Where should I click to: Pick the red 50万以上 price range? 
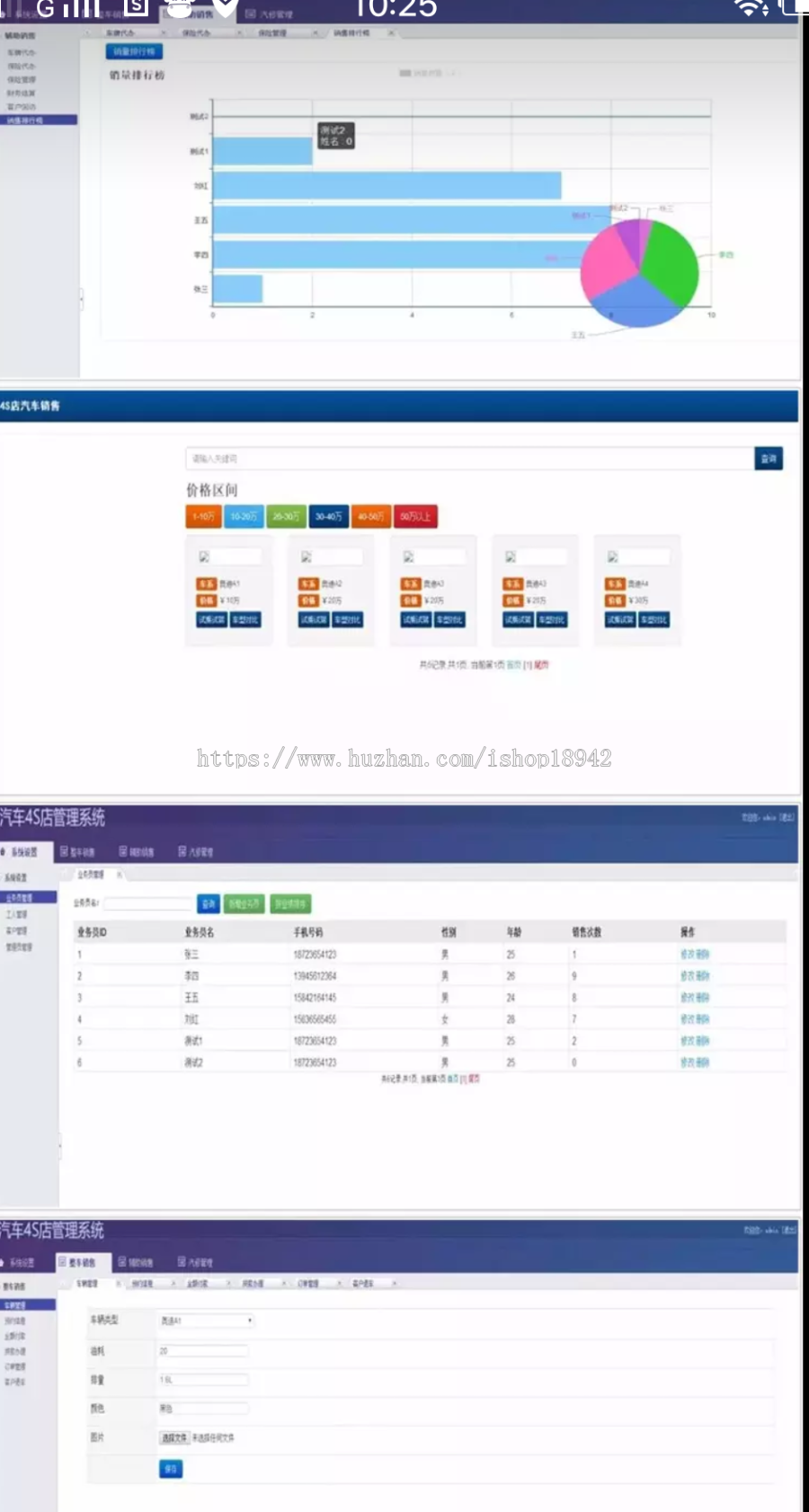coord(416,516)
